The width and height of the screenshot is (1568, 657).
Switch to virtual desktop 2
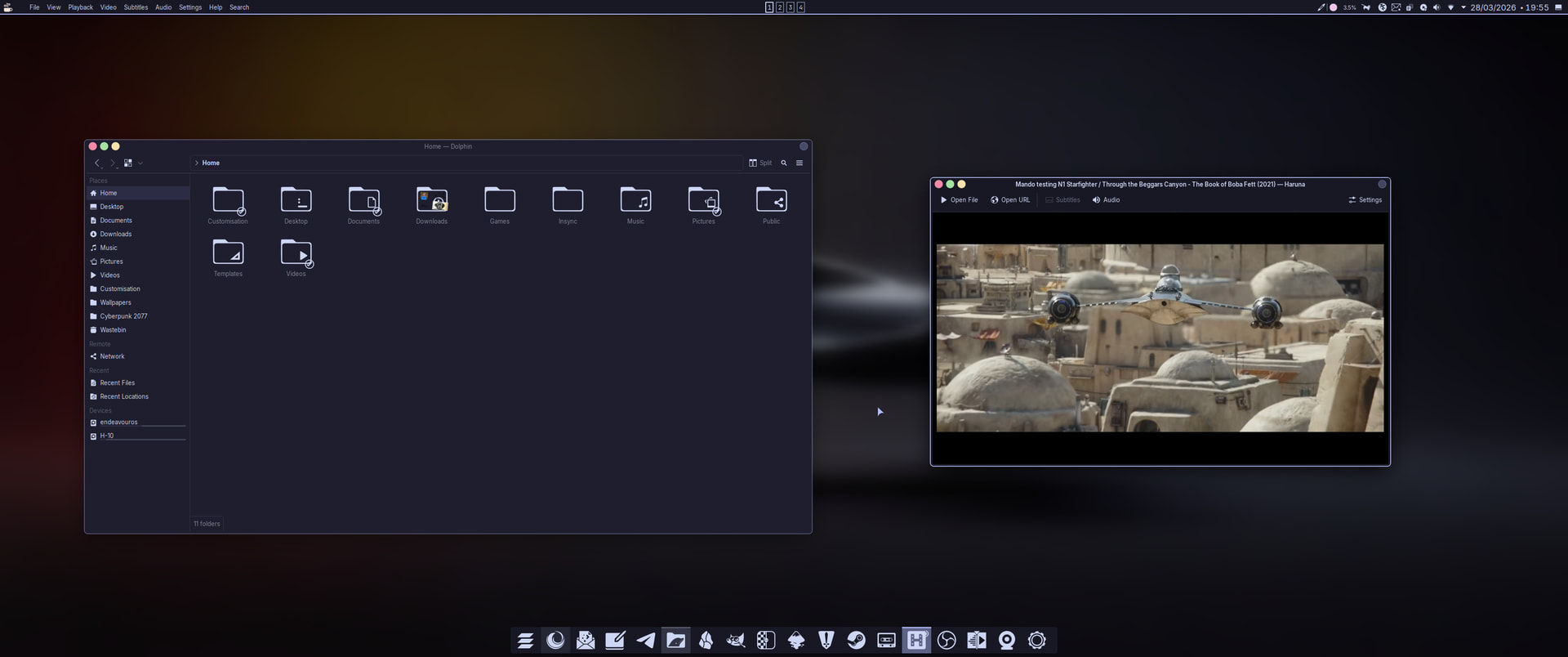780,7
